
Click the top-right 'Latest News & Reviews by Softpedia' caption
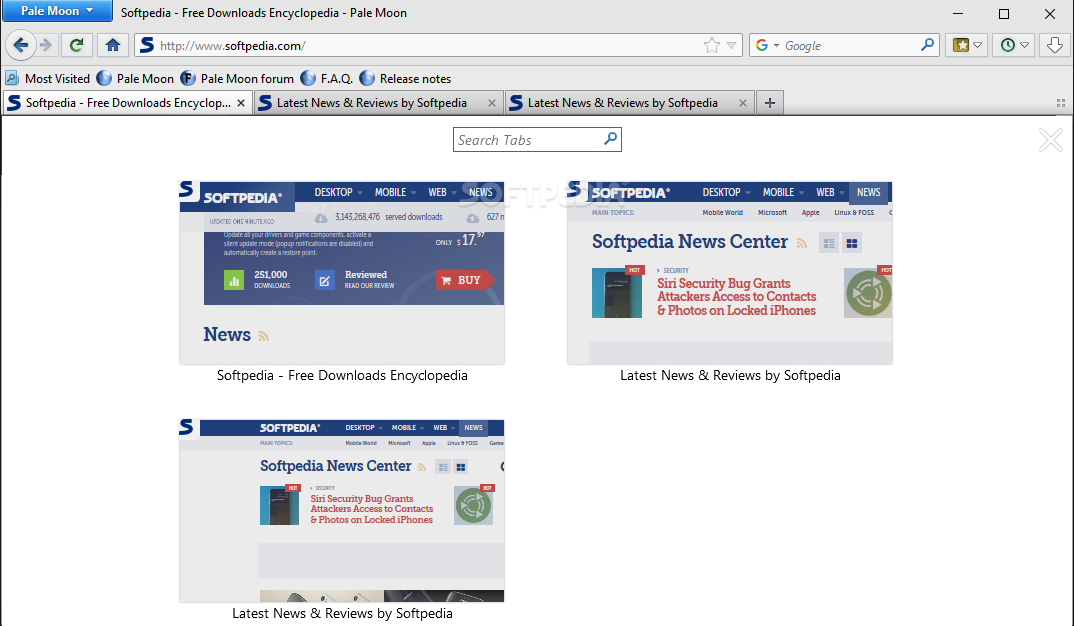730,375
